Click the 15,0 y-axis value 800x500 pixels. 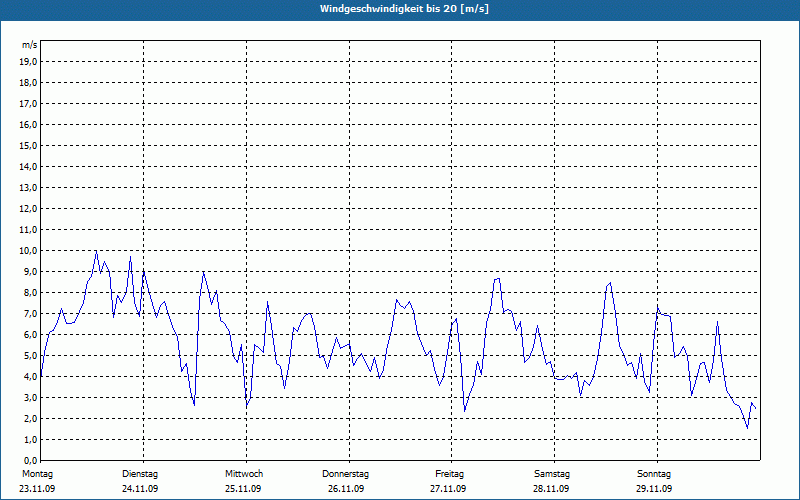[28, 145]
